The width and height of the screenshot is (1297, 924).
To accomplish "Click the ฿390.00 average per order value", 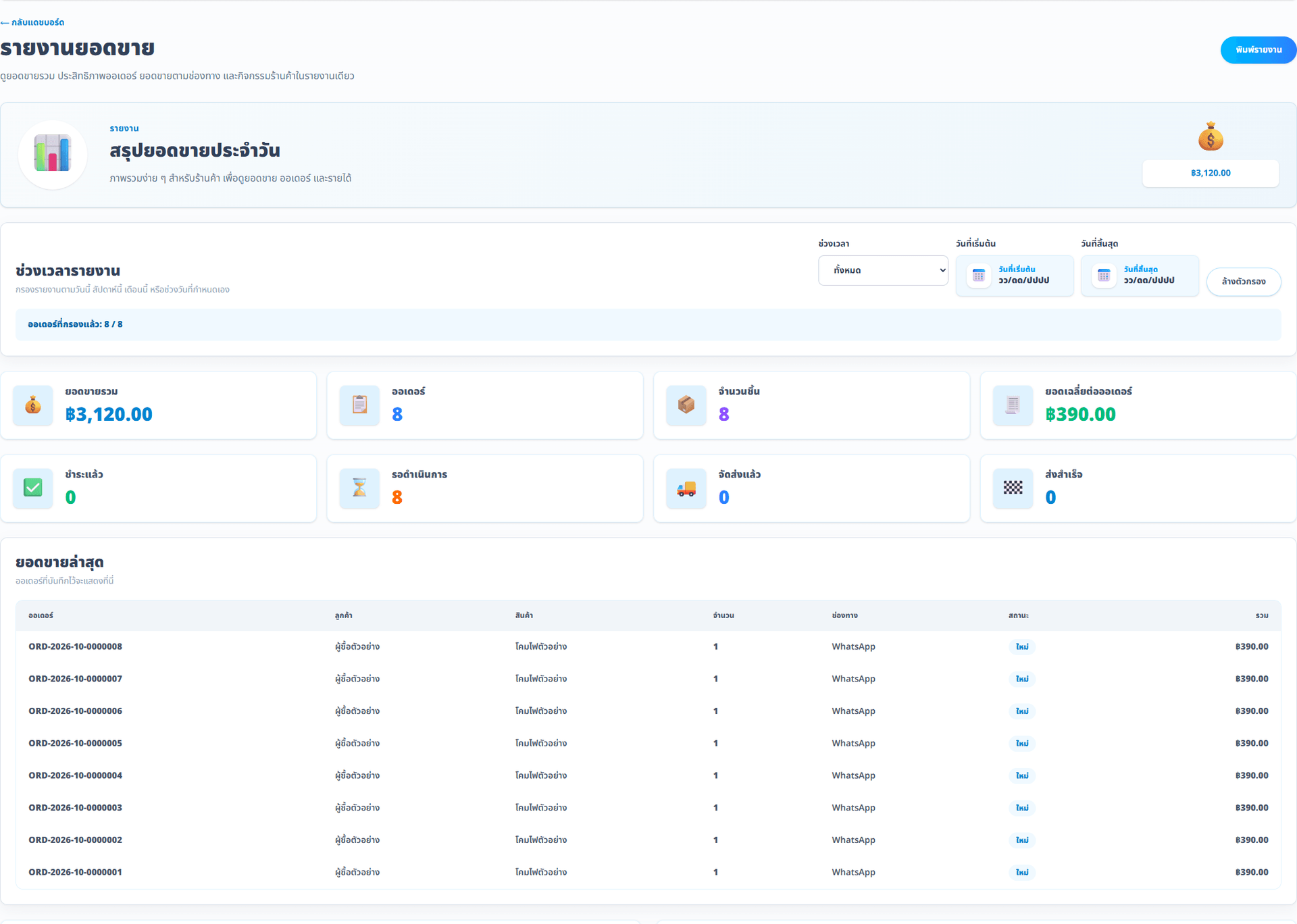I will [1080, 414].
